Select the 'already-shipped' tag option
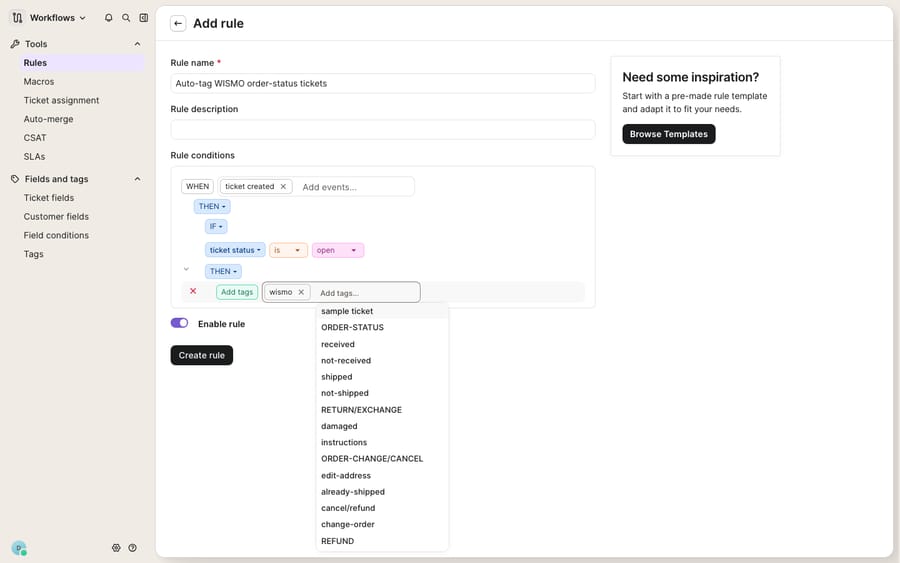Image resolution: width=900 pixels, height=563 pixels. 382,492
